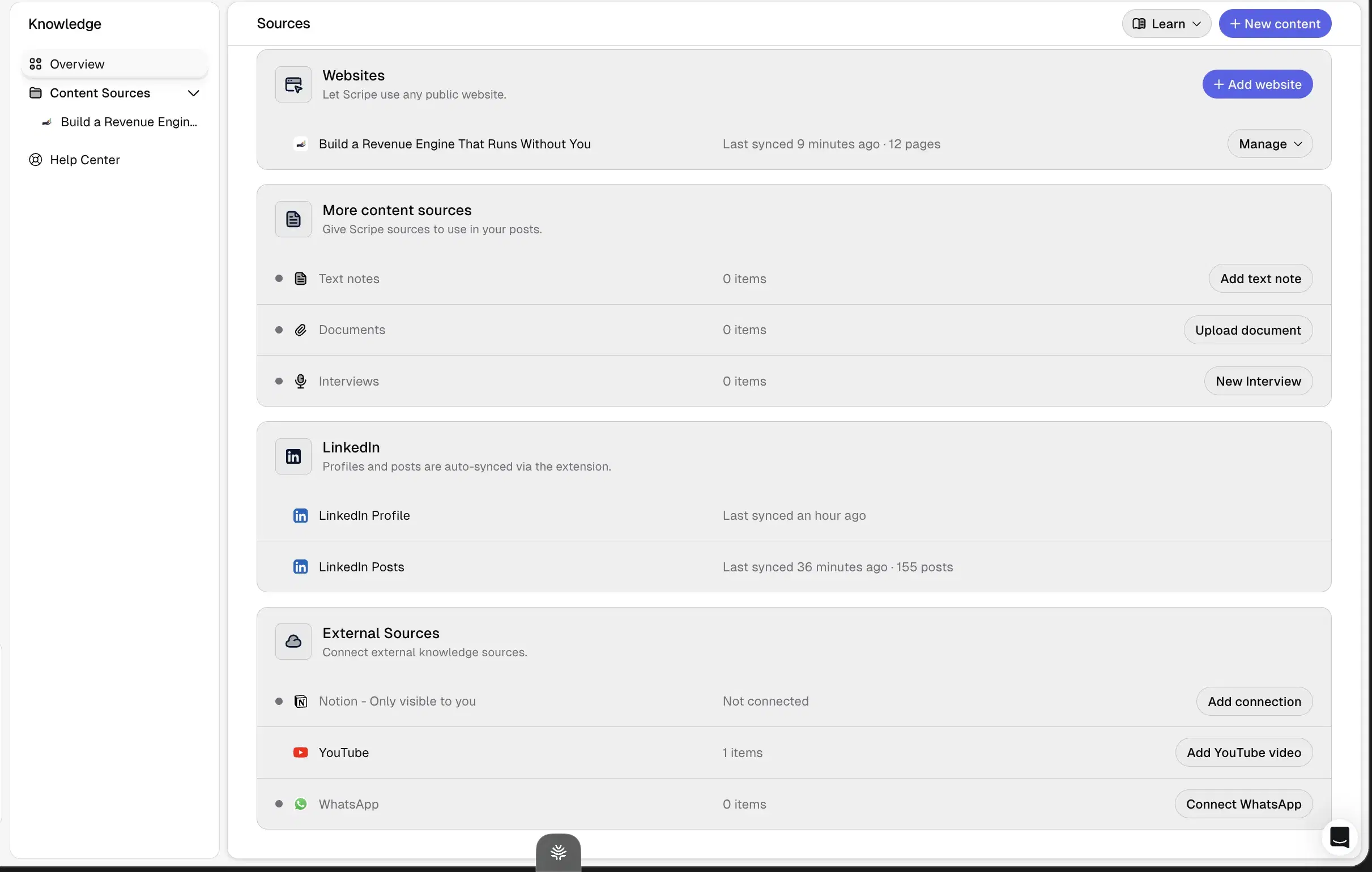Screen dimensions: 1372x872
Task: Click the YouTube logo icon
Action: (x=300, y=753)
